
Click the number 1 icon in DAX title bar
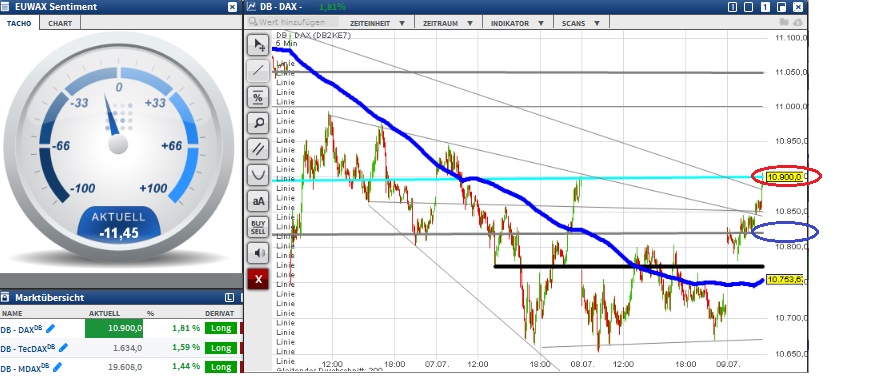[766, 7]
